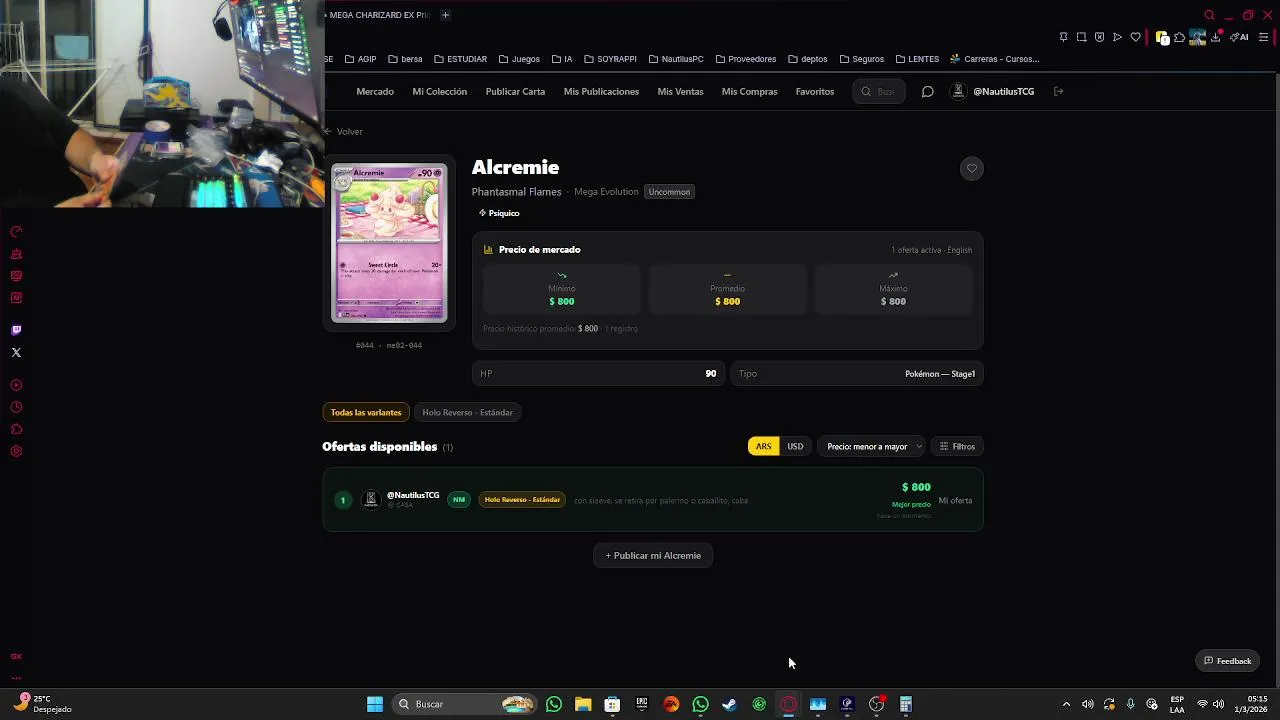Open the browser extensions puzzle icon

click(1180, 37)
